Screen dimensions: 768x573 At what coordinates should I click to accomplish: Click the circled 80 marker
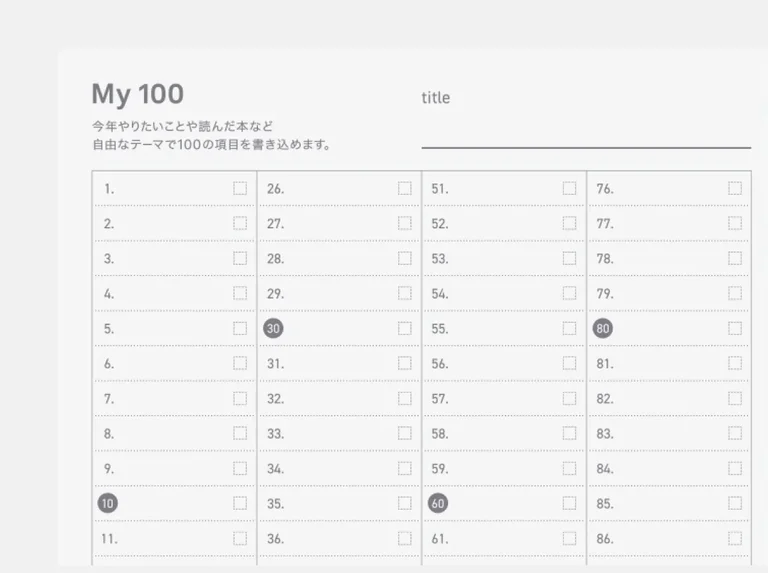(603, 328)
